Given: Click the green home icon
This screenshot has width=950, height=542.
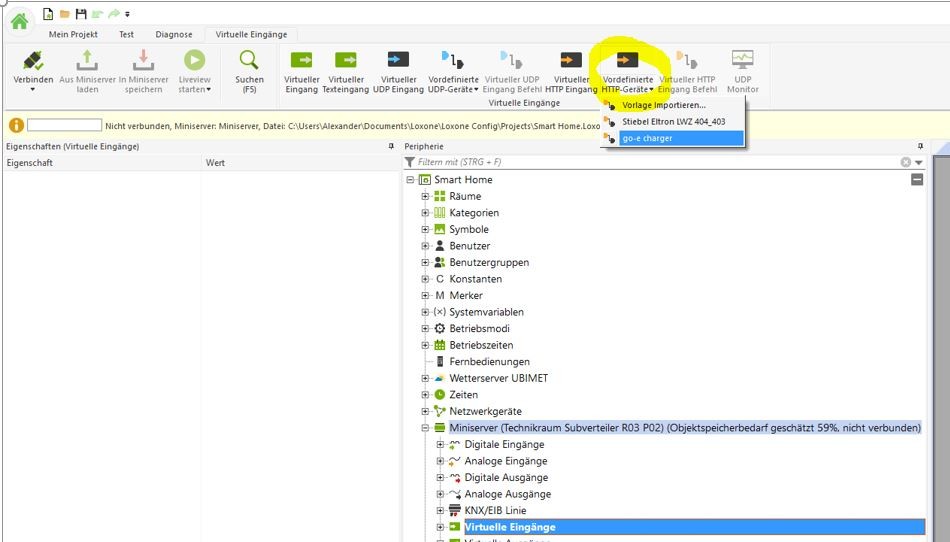Looking at the screenshot, I should [x=19, y=19].
